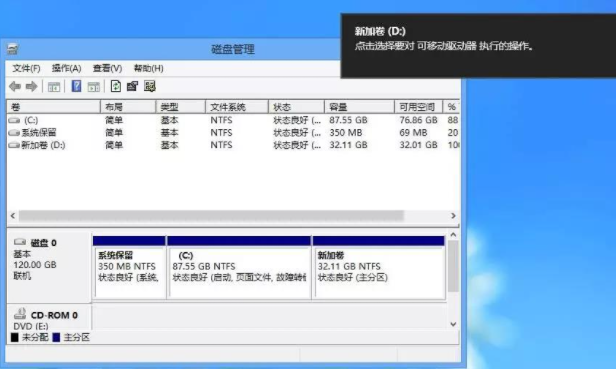Click the horizontal scrollbar thumb in volume list
Viewport: 616px width, 369px height.
(x=211, y=215)
